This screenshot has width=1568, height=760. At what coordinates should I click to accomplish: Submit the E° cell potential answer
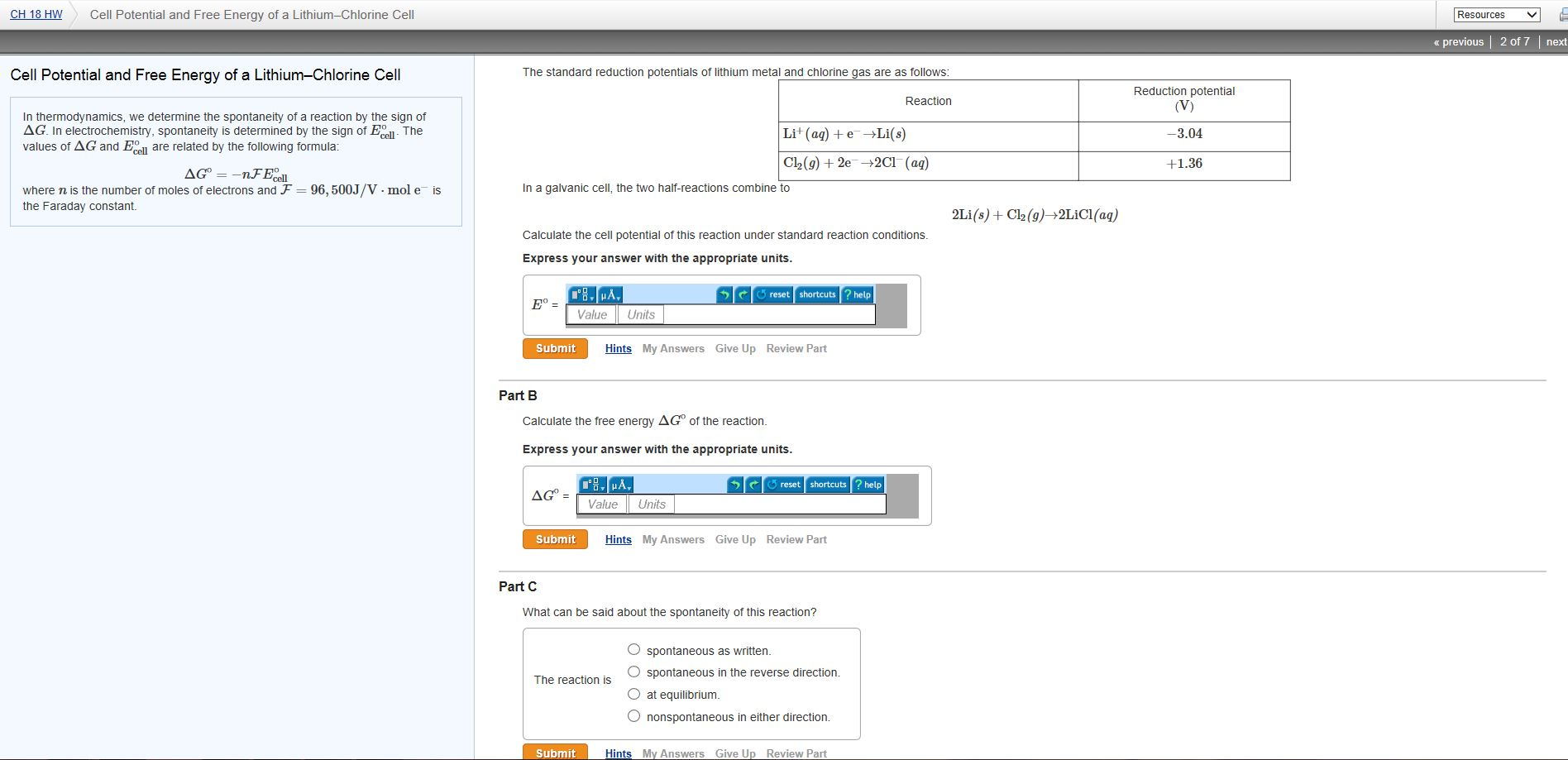point(555,348)
